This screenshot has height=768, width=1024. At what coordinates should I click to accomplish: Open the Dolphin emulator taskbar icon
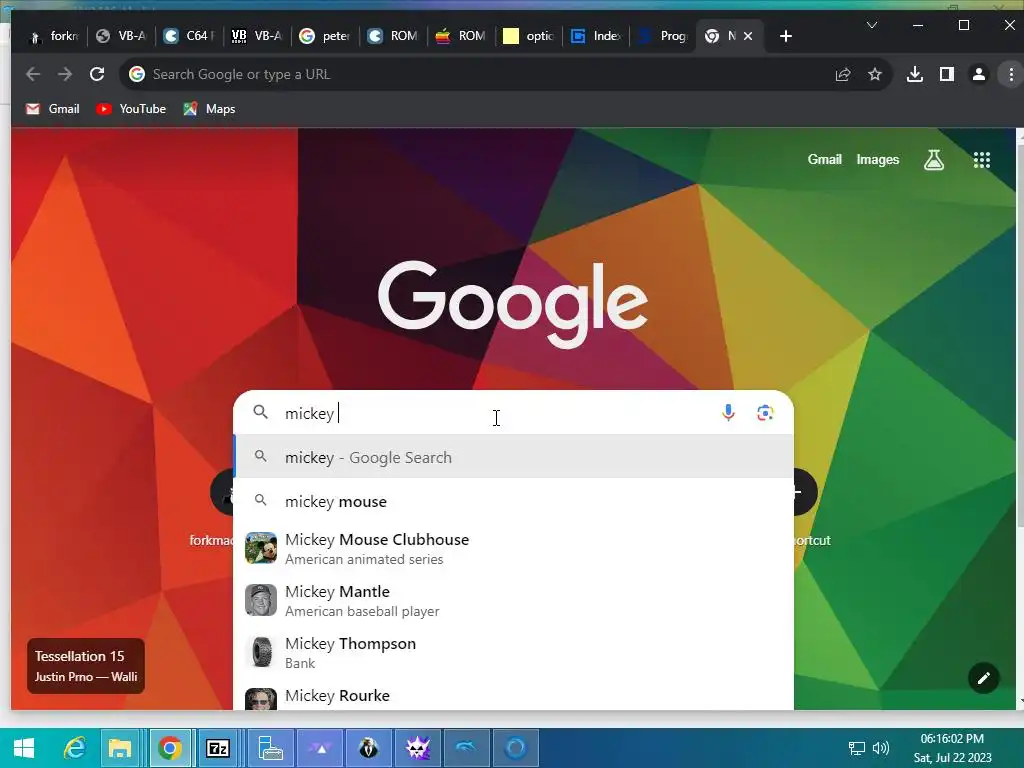[466, 748]
